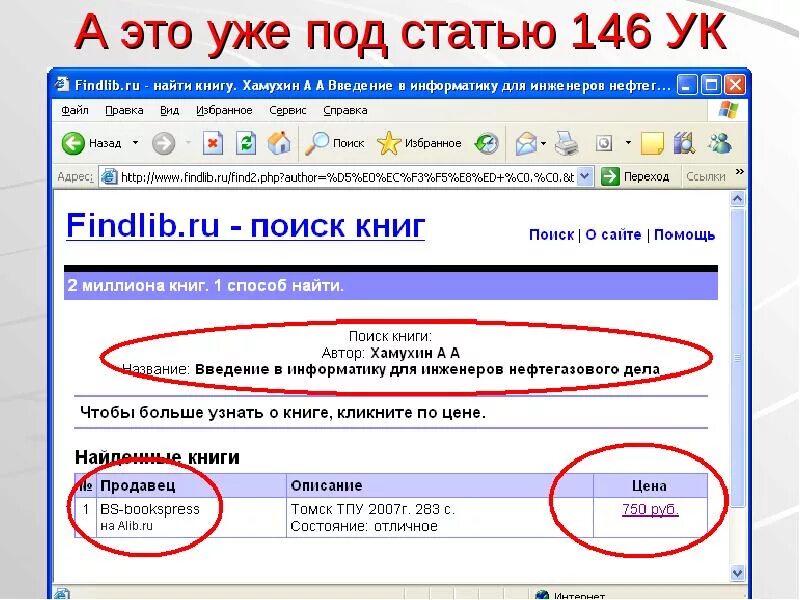Click the Windows flag logo in menu bar
800x600 pixels.
pos(728,110)
